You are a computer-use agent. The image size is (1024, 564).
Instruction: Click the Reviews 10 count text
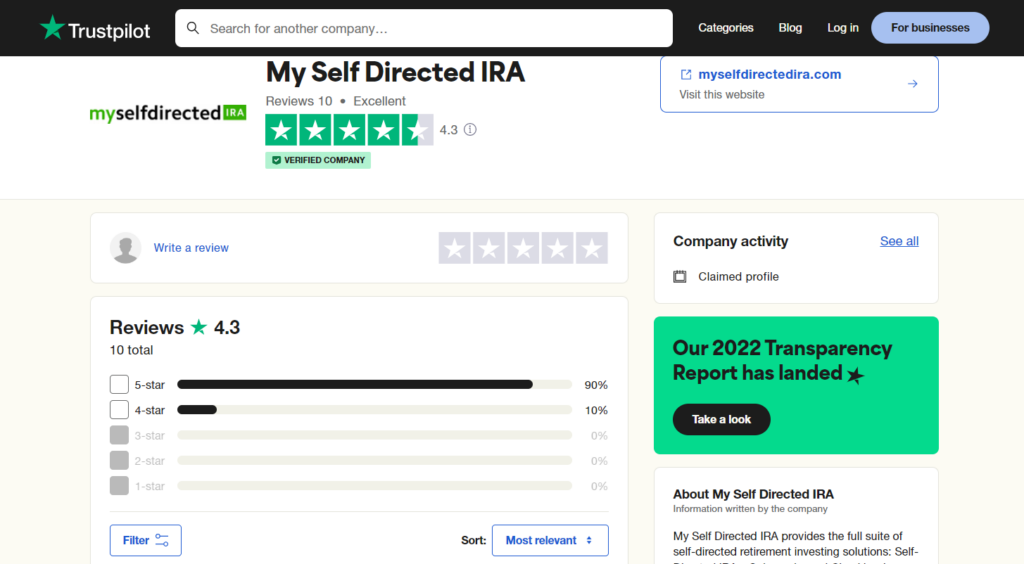(x=298, y=101)
